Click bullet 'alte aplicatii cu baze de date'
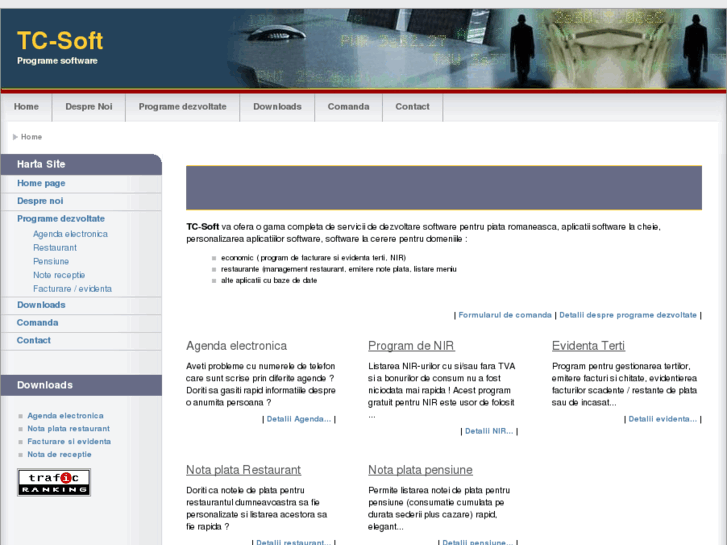 (x=269, y=281)
